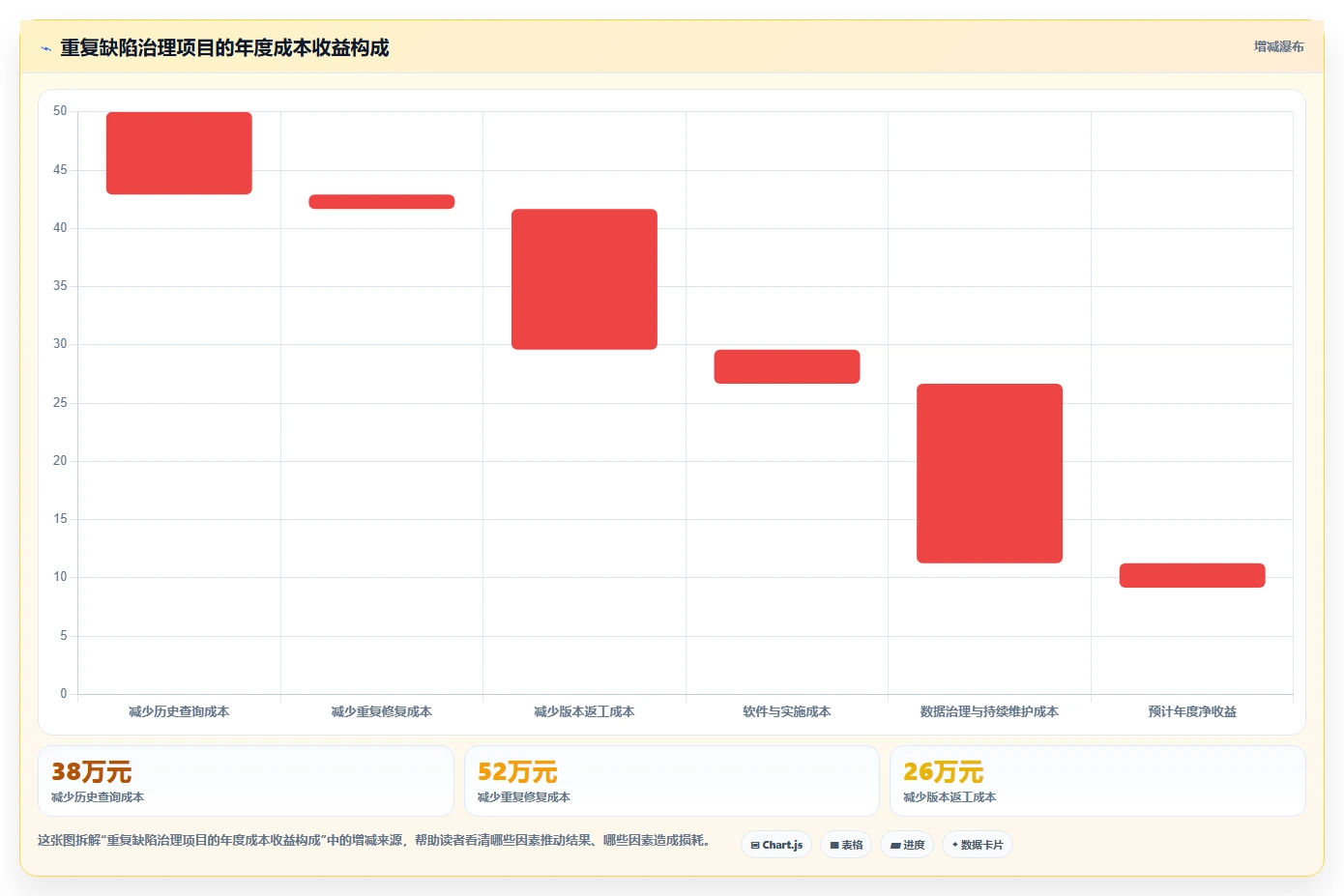The image size is (1344, 896).
Task: Click x-axis label 减少版本返工成本
Action: tap(584, 711)
